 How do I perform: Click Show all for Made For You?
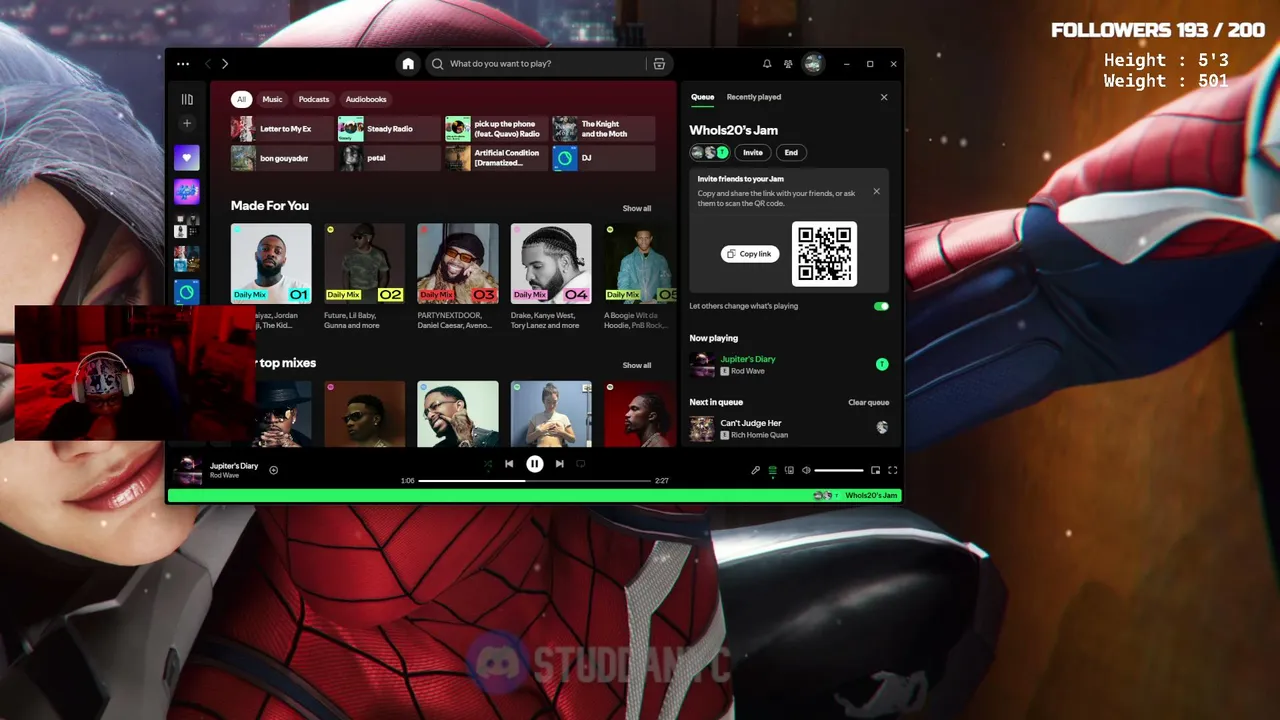click(637, 208)
